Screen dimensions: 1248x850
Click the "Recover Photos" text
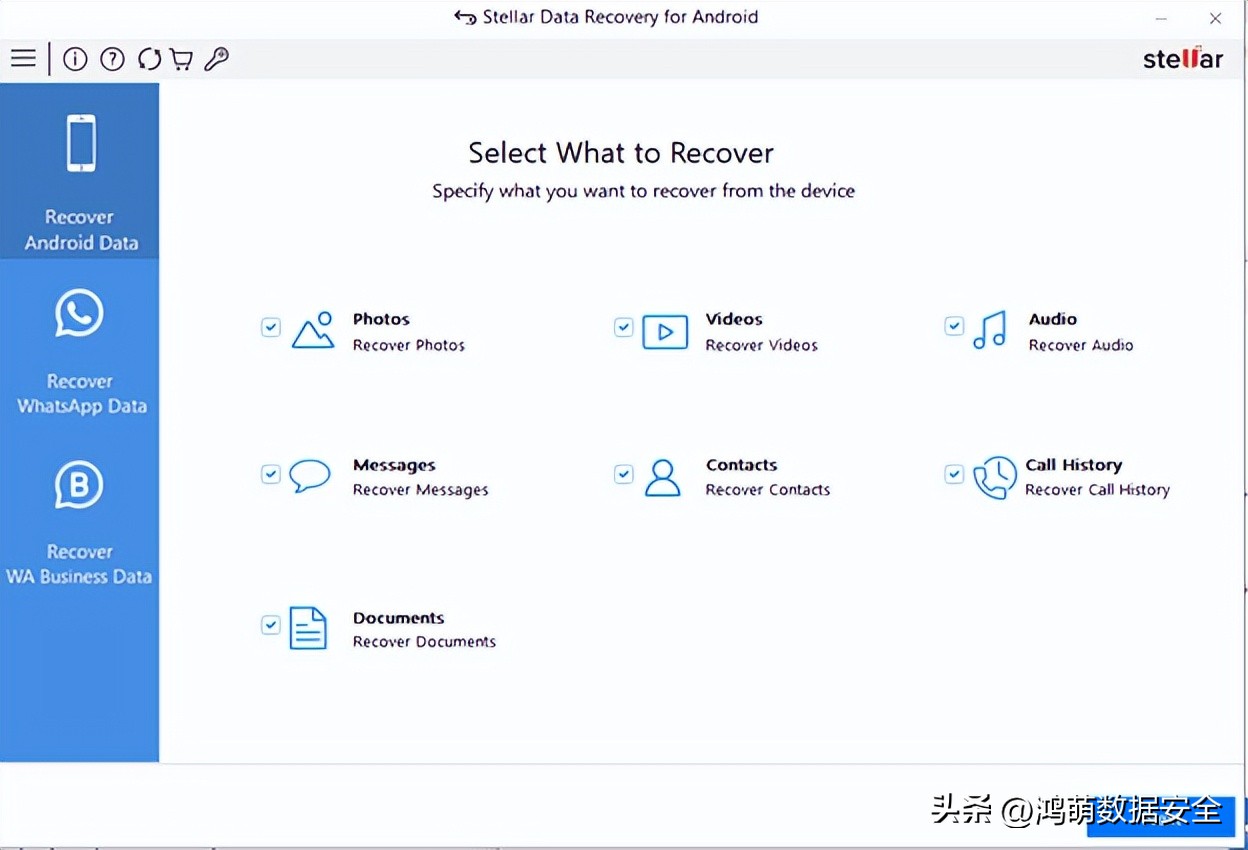point(409,345)
